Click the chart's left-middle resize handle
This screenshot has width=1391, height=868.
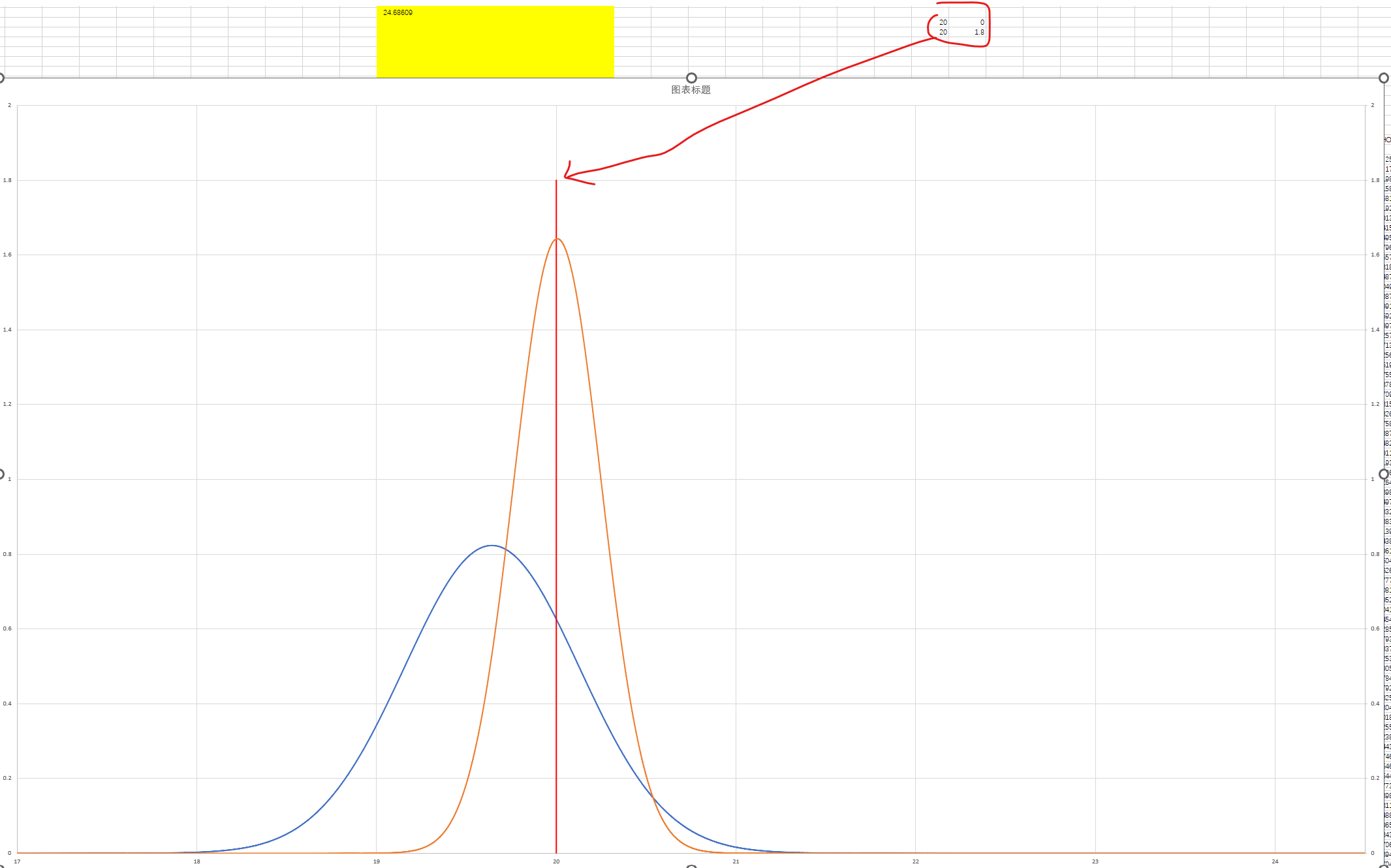click(1, 474)
